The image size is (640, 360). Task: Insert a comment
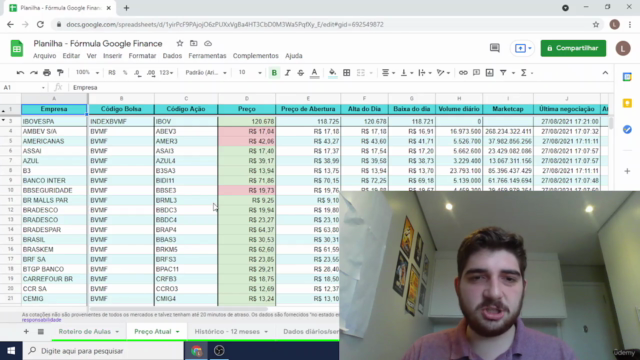(x=476, y=73)
